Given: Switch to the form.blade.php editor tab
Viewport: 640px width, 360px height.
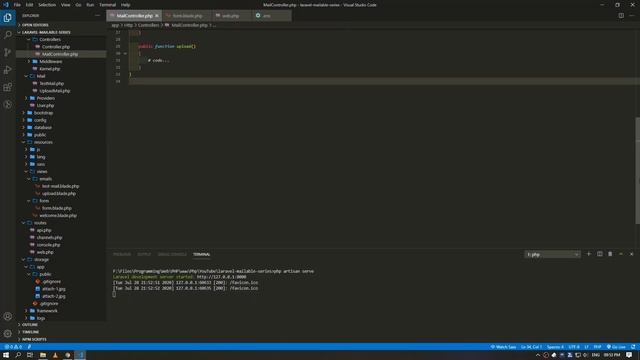Looking at the screenshot, I should (x=187, y=16).
